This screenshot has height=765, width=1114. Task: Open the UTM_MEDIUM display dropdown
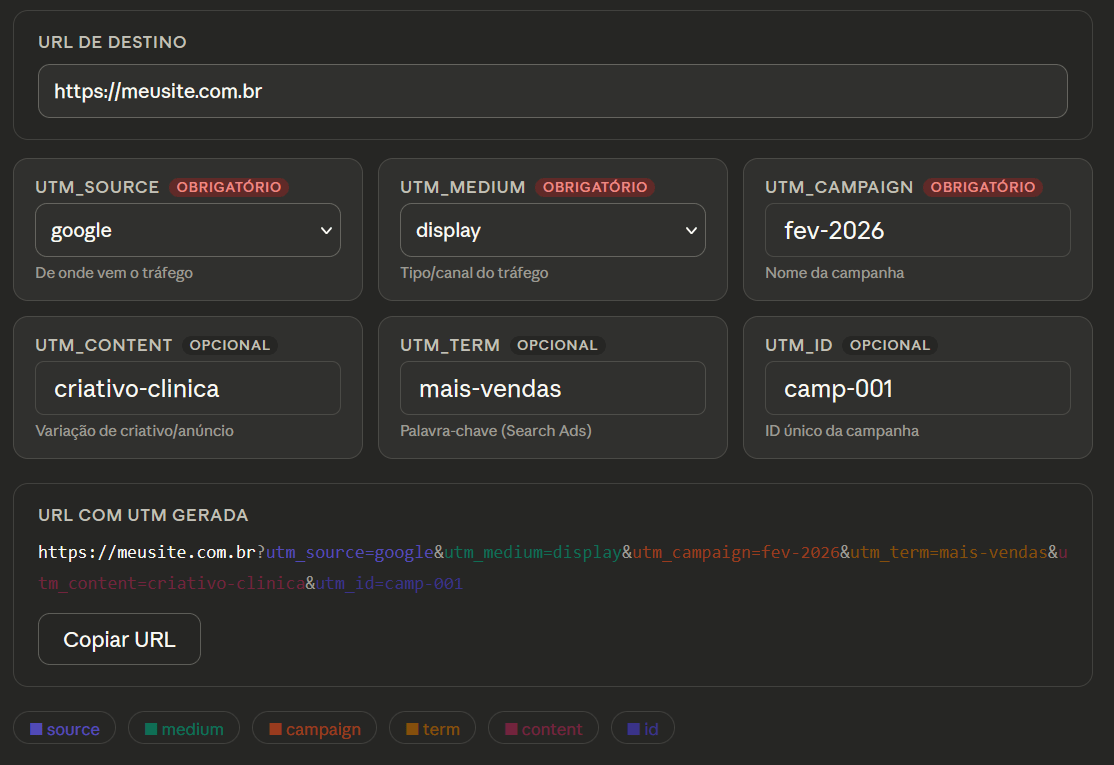click(553, 230)
